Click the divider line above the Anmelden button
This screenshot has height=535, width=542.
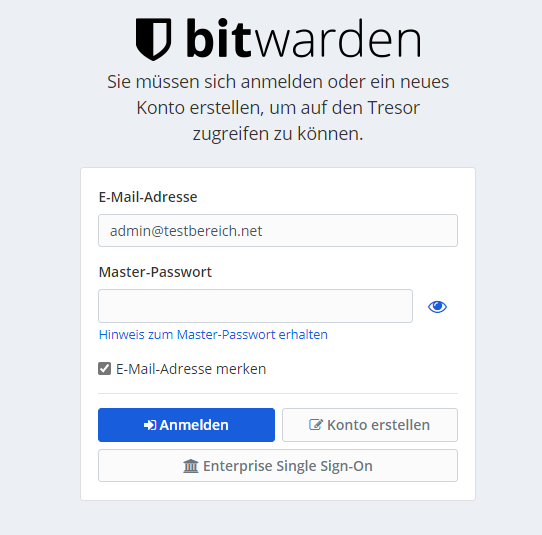coord(278,393)
